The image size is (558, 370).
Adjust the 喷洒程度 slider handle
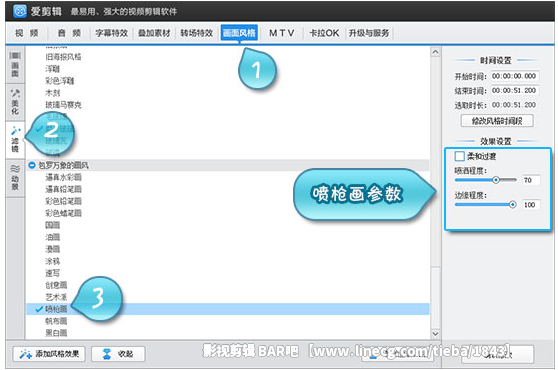click(x=496, y=180)
